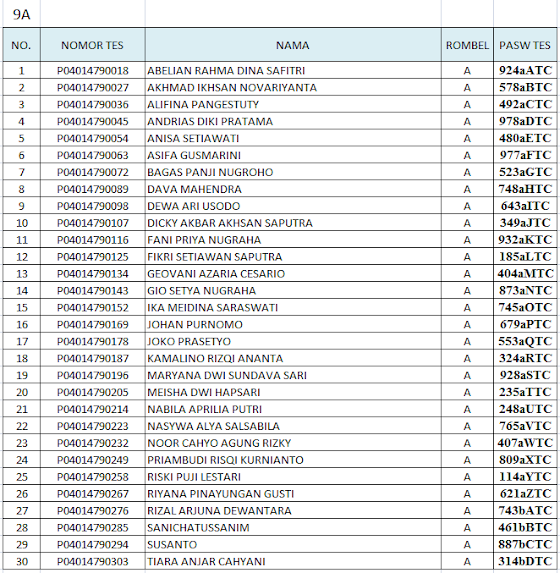Select test number P04014790116

pos(93,240)
